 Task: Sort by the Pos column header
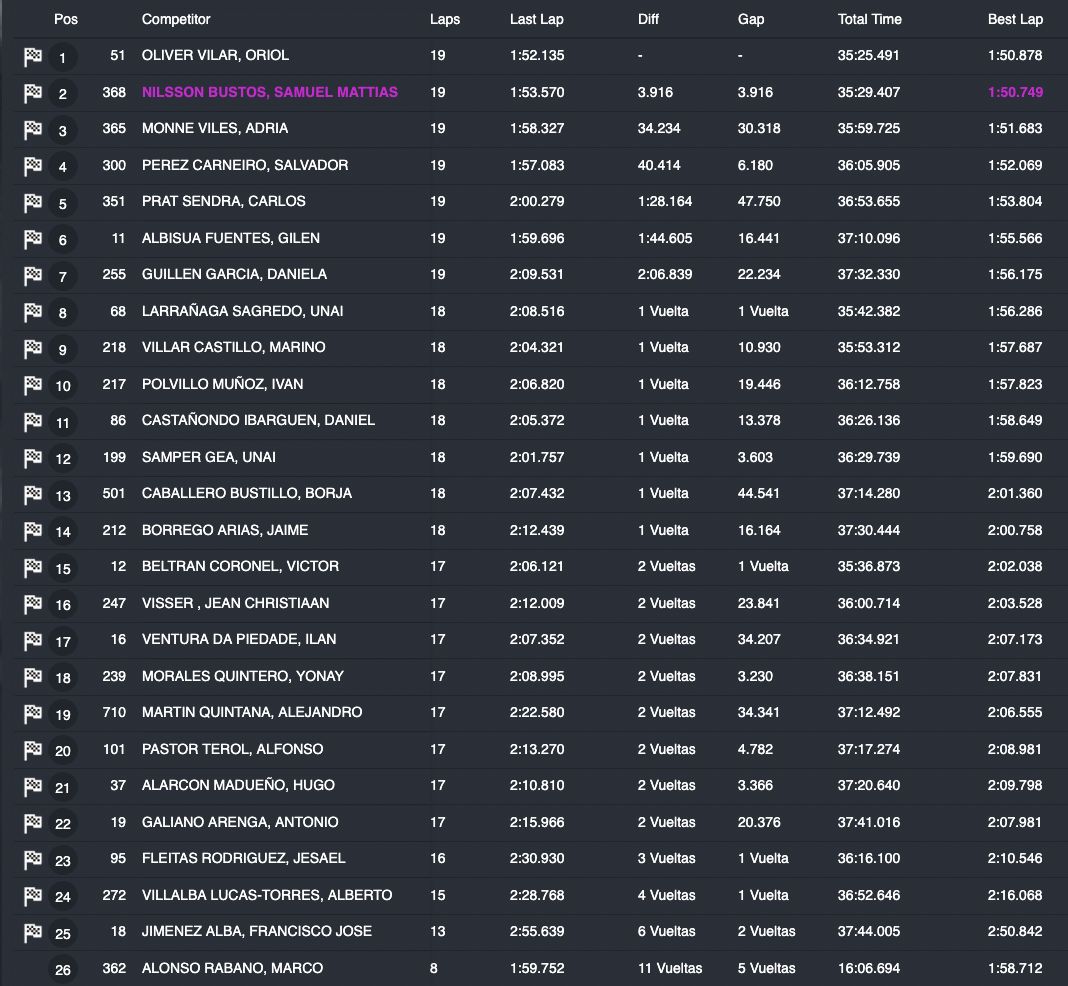tap(66, 19)
